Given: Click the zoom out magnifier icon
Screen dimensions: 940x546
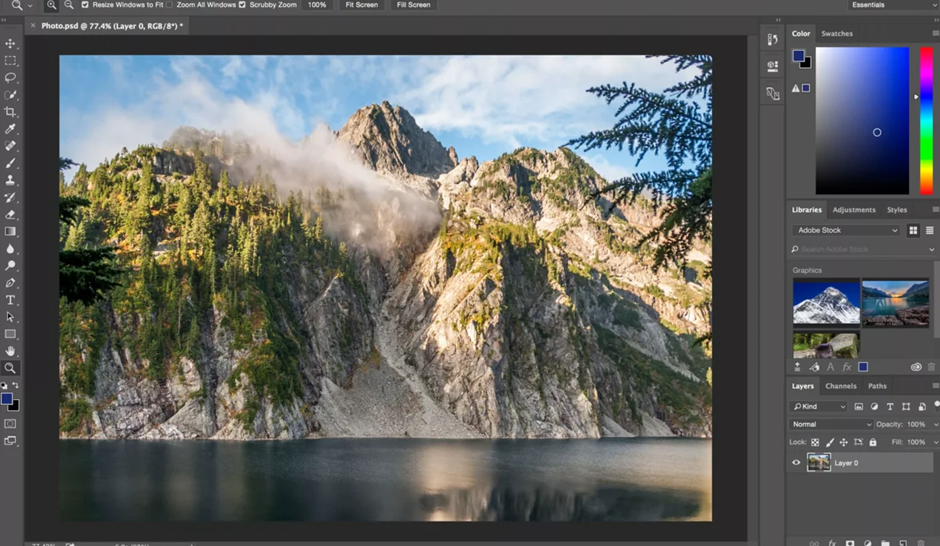Looking at the screenshot, I should (x=68, y=5).
